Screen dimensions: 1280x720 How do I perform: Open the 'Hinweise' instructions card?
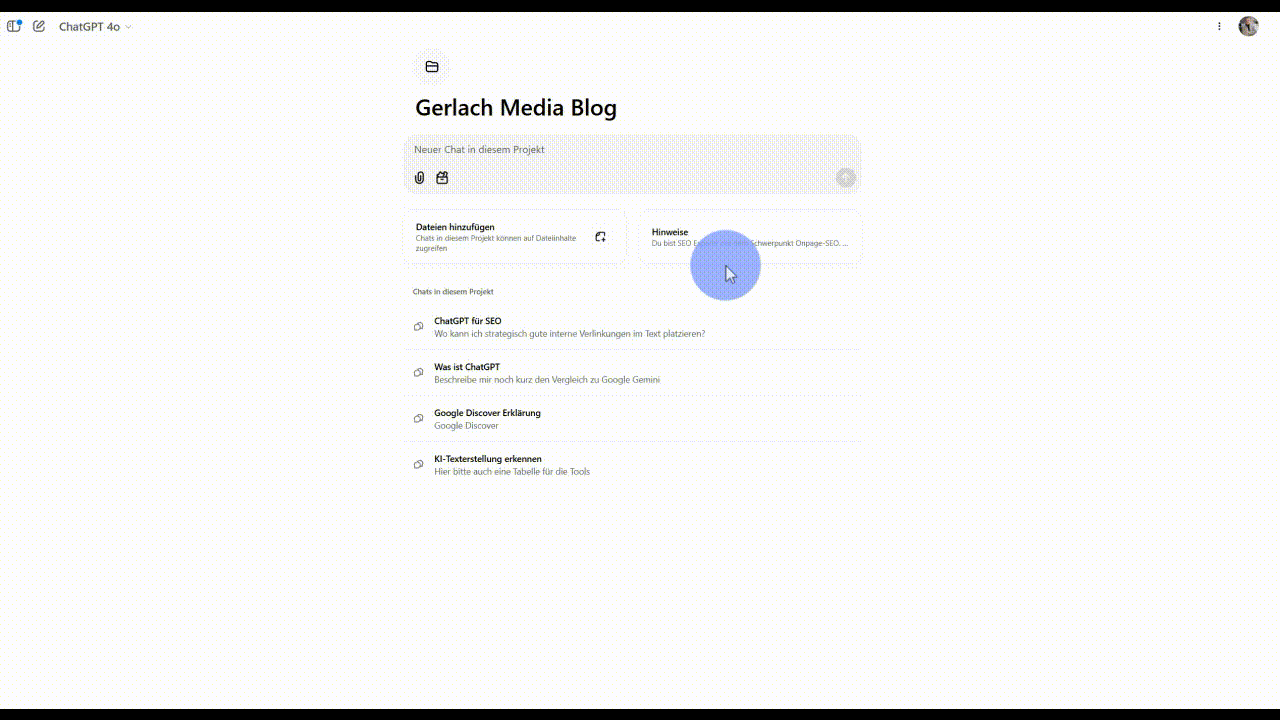click(x=750, y=237)
